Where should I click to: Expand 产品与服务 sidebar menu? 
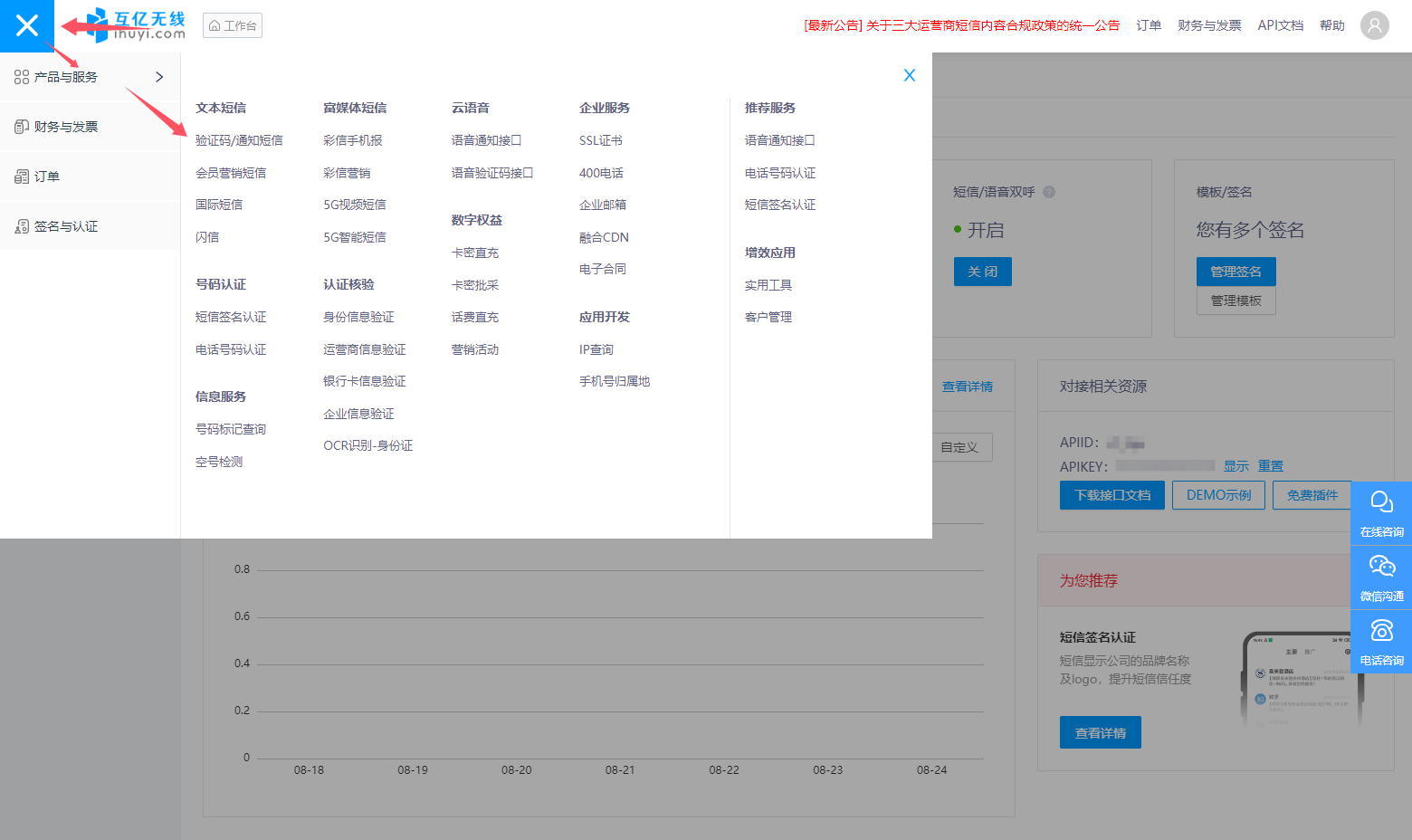tap(90, 77)
